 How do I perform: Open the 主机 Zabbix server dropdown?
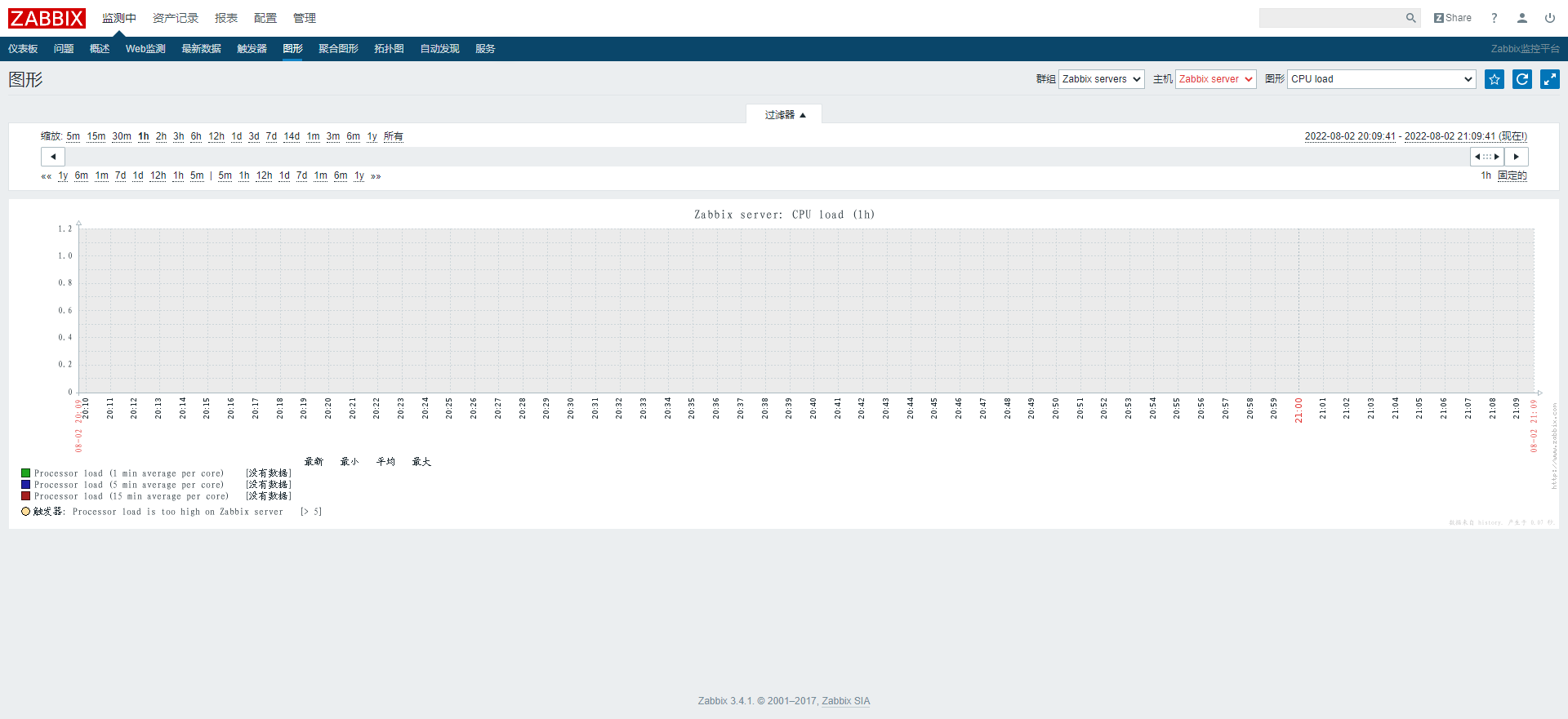point(1215,79)
